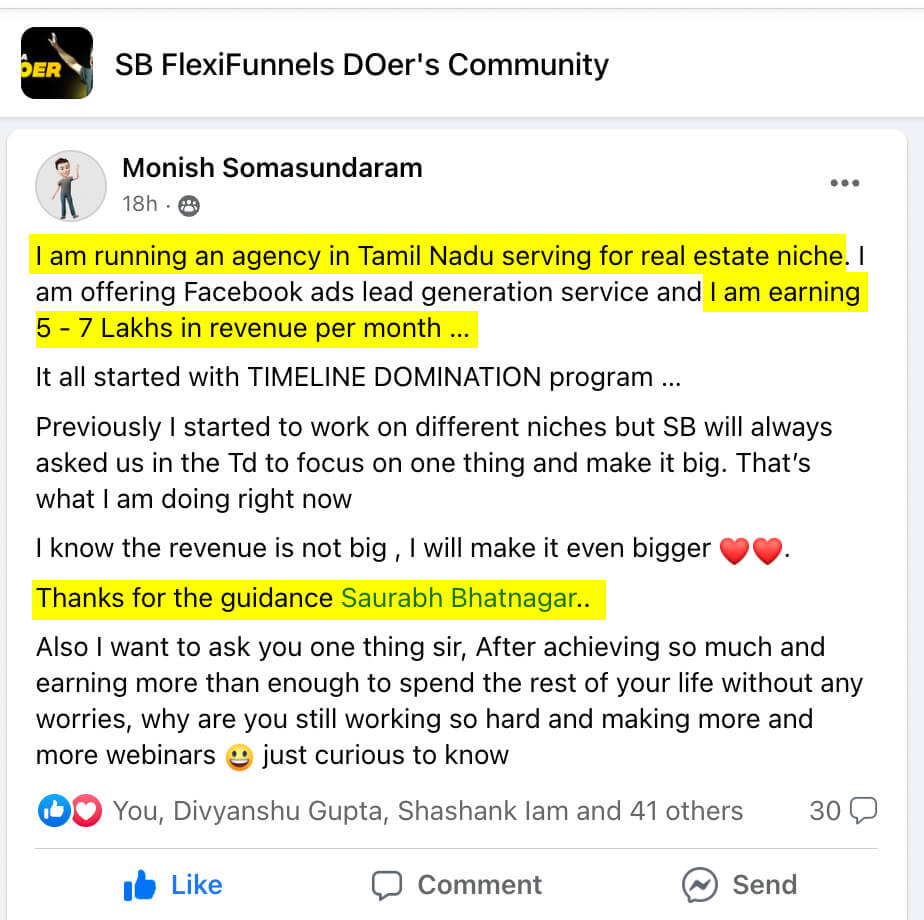Viewport: 924px width, 920px height.
Task: Open the DOER group logo thumbnail
Action: (57, 63)
